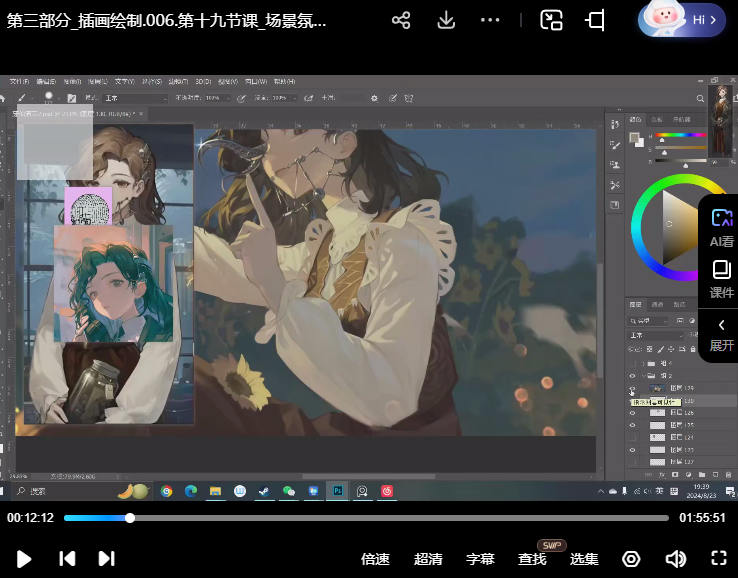Click the Hi assistant button

(x=682, y=20)
